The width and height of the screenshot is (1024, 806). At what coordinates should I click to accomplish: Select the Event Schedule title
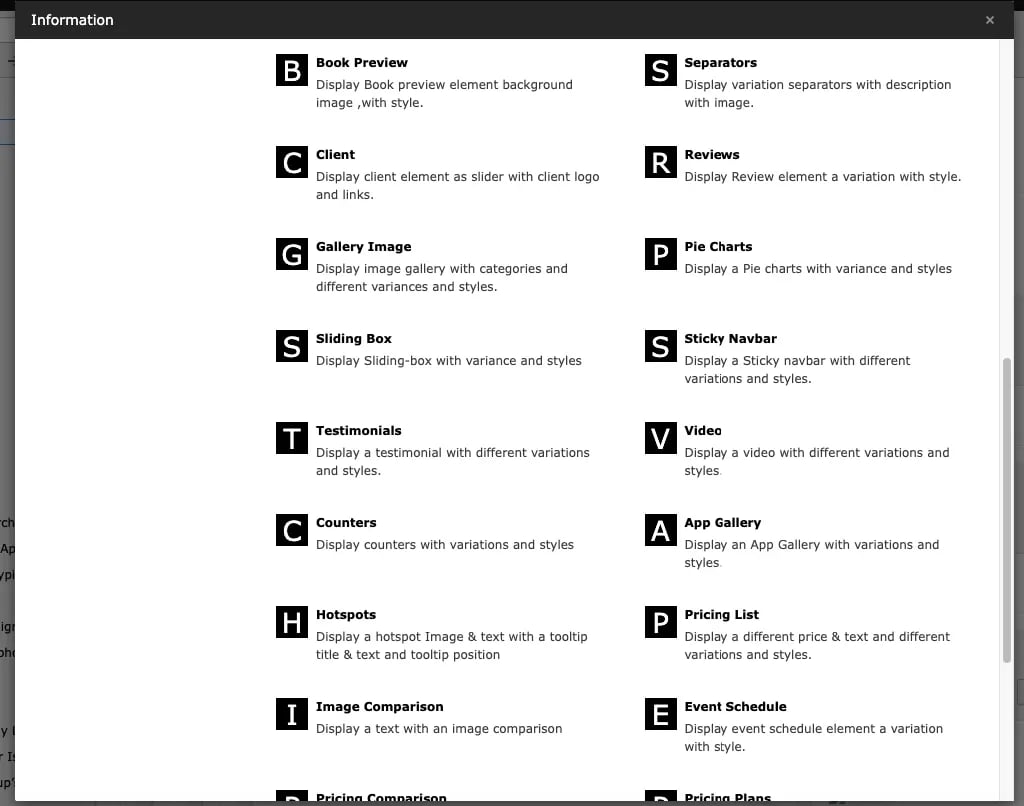click(x=735, y=707)
